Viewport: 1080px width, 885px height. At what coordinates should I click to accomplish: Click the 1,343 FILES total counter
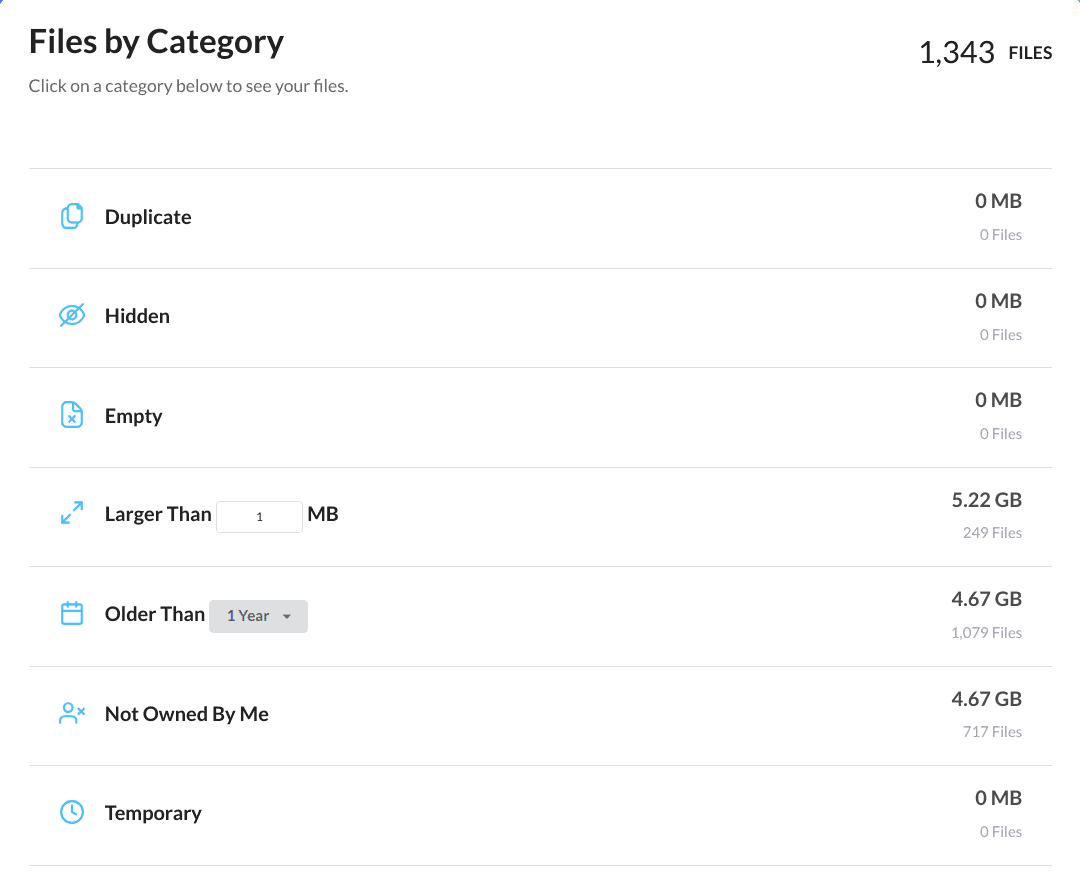click(x=985, y=52)
